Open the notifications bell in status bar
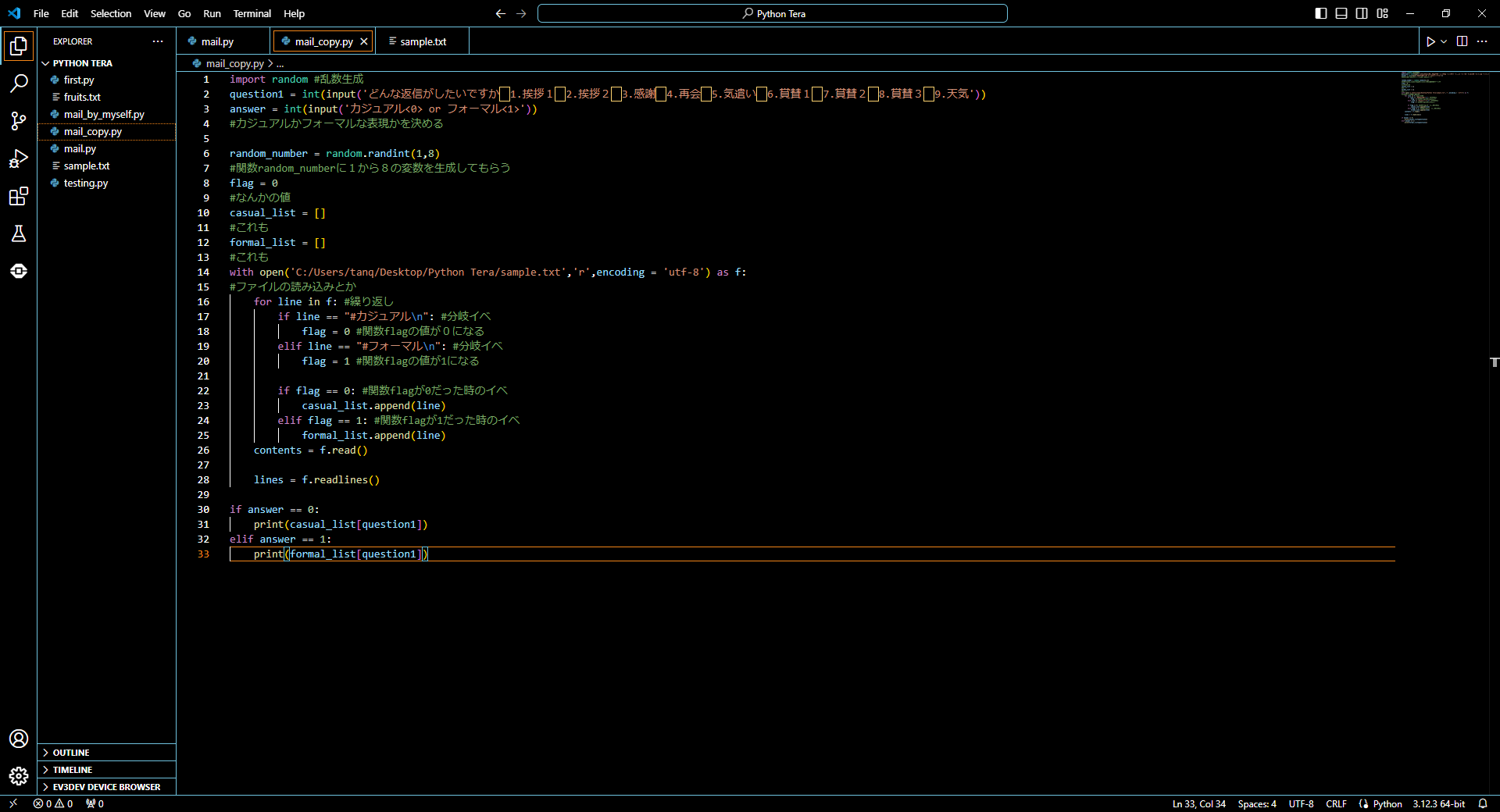Image resolution: width=1500 pixels, height=812 pixels. (x=1482, y=803)
